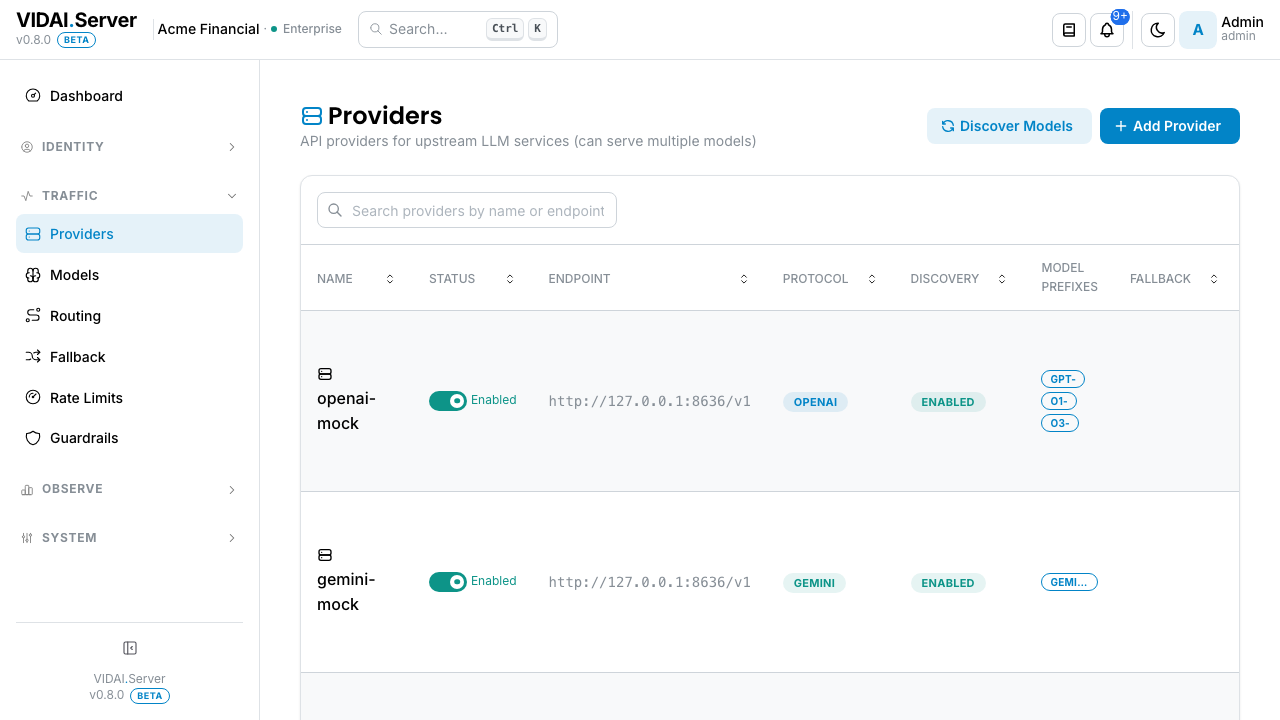
Task: Expand the Identity section
Action: point(130,147)
